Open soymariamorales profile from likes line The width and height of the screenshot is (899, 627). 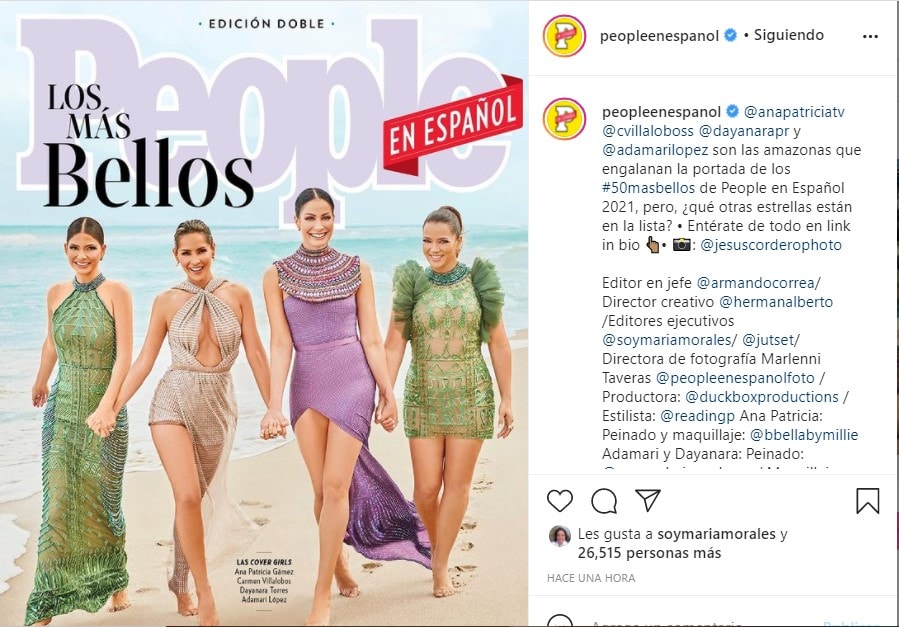pos(716,534)
